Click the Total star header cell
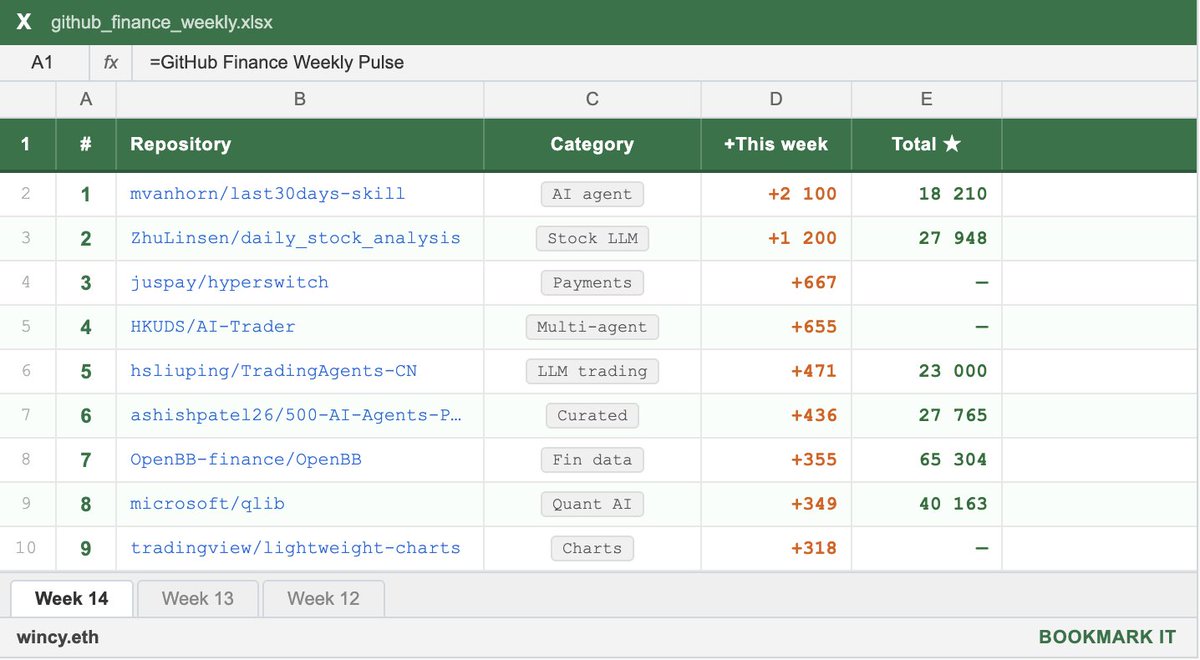Screen dimensions: 1200x660 (927, 144)
